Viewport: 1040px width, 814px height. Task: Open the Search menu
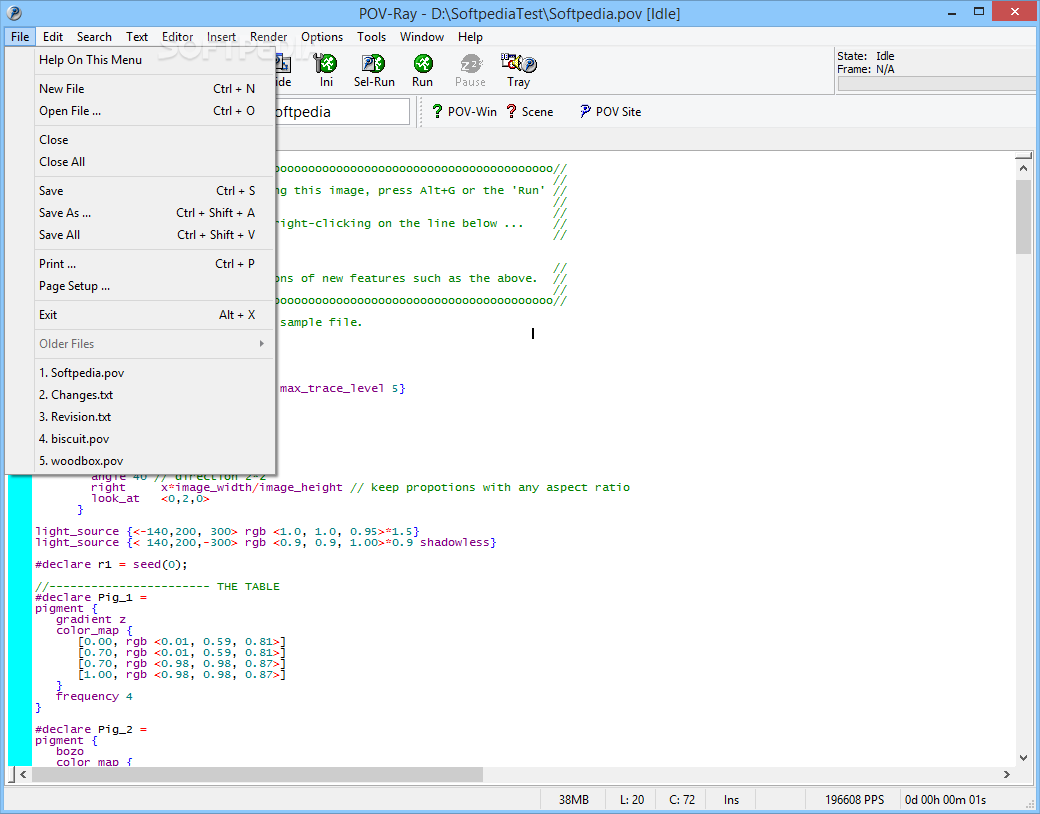coord(94,36)
